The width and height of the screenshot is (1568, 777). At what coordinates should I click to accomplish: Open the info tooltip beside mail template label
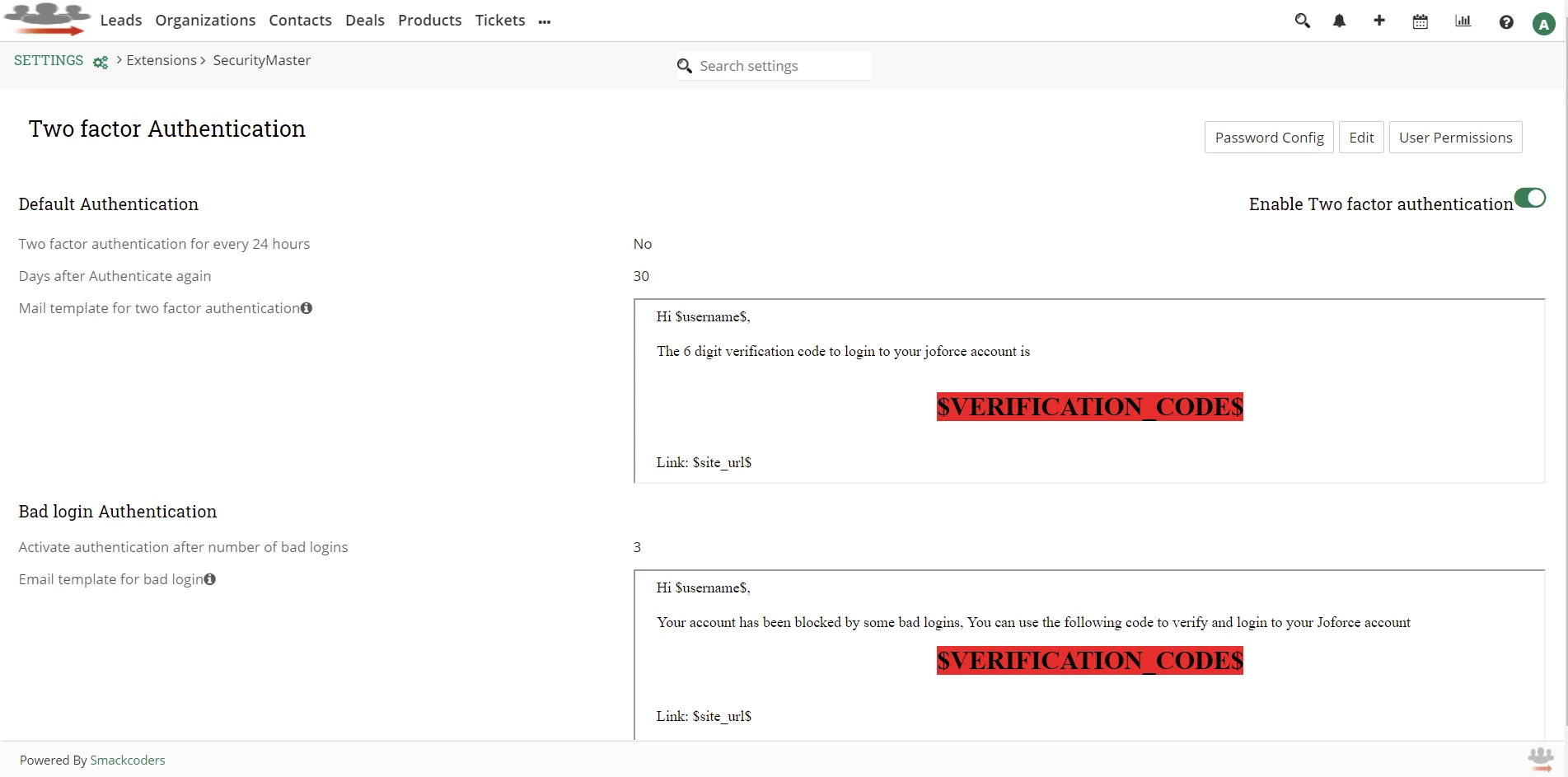point(306,308)
